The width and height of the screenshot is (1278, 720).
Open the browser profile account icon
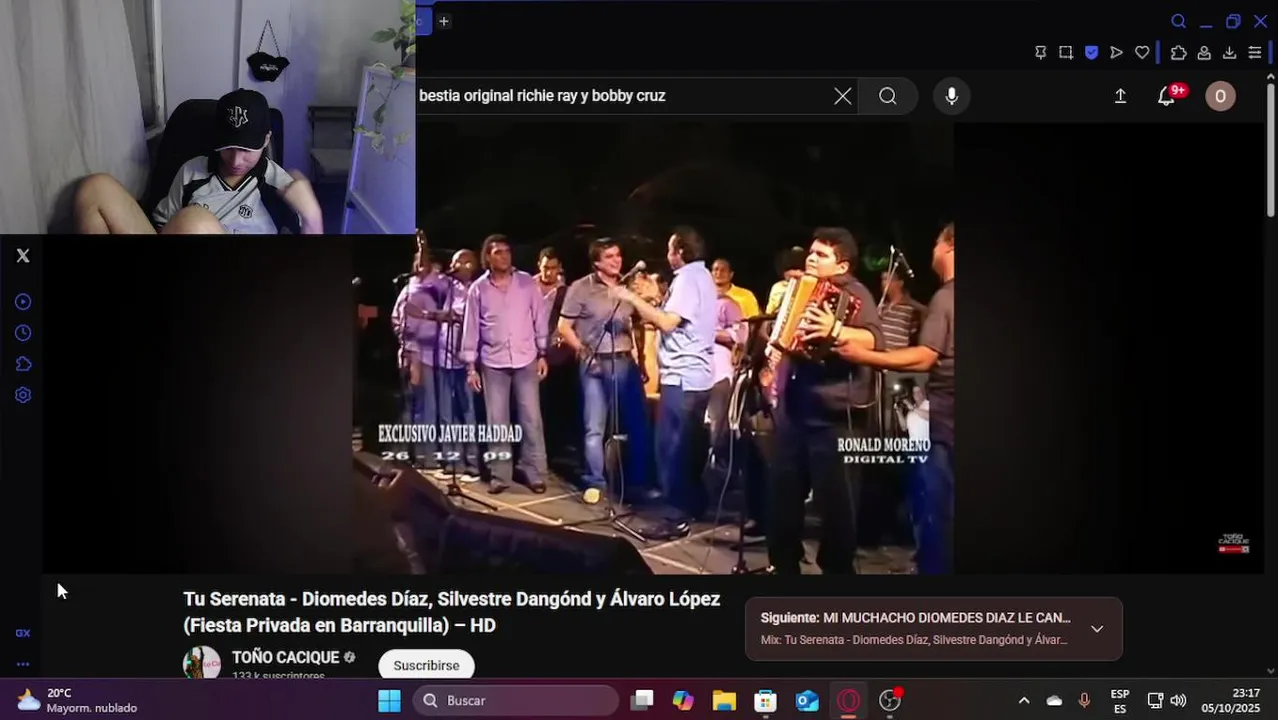coord(1204,53)
